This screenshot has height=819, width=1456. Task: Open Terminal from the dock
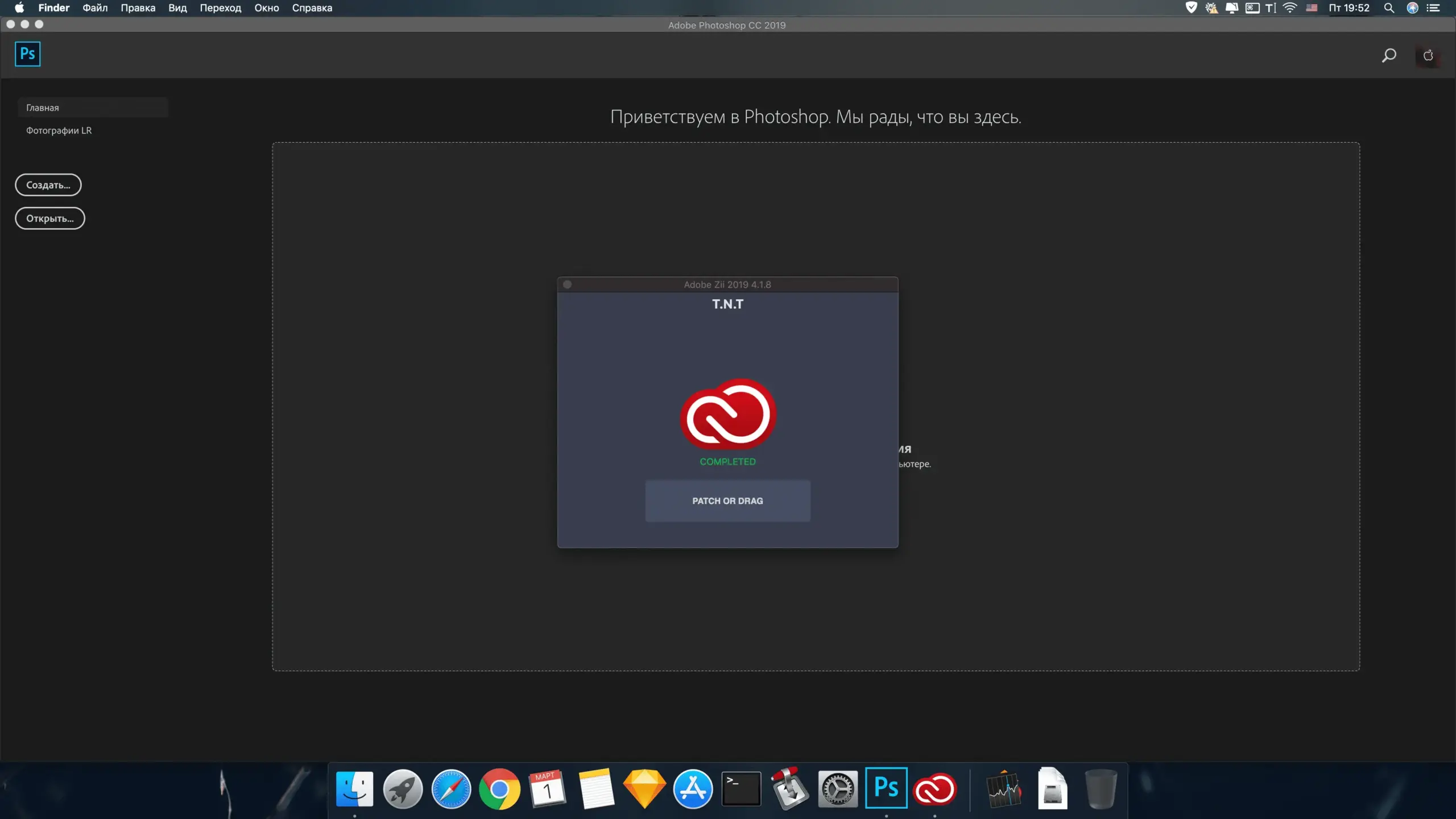tap(741, 788)
